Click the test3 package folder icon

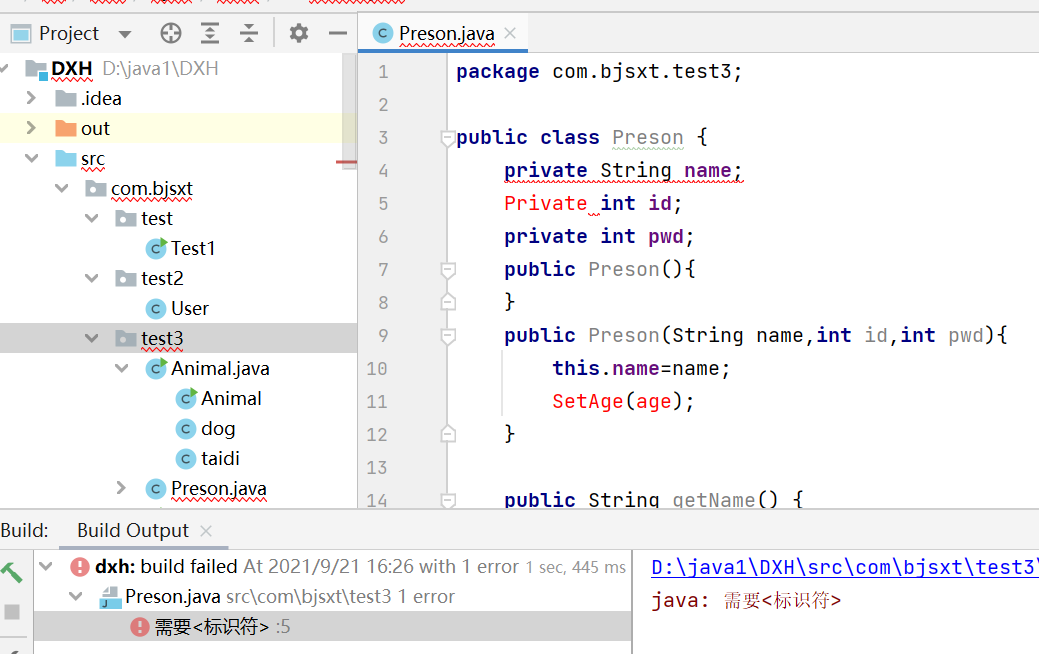tap(126, 339)
